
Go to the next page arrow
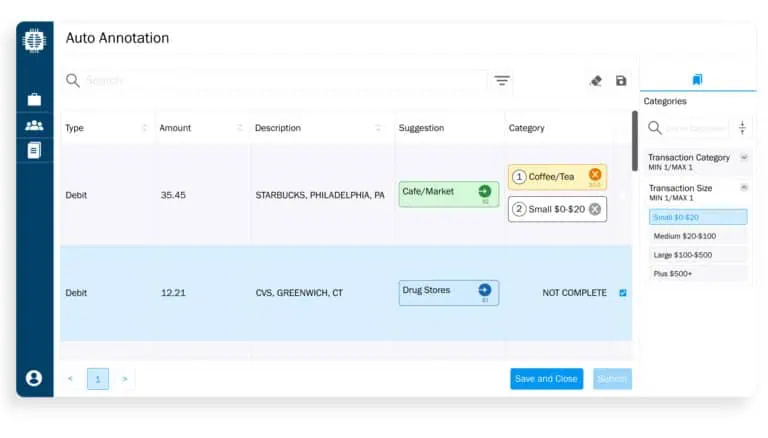125,379
